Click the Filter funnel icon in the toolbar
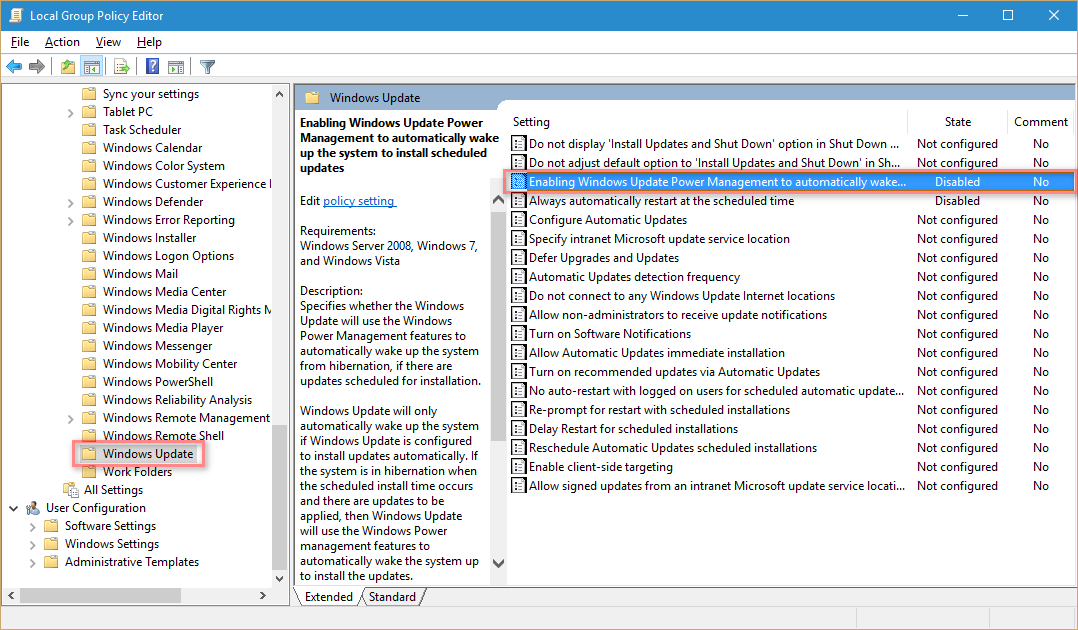The height and width of the screenshot is (630, 1078). (x=208, y=67)
